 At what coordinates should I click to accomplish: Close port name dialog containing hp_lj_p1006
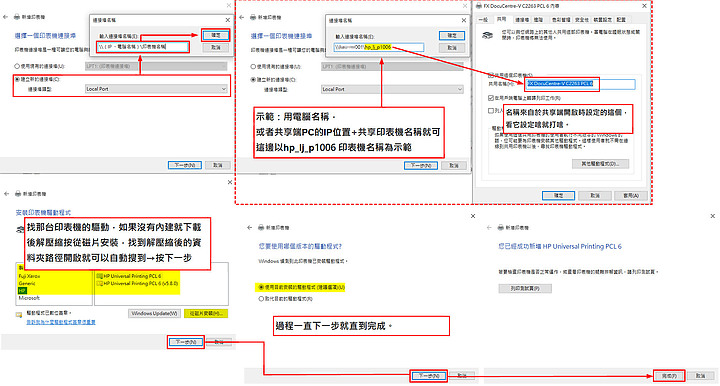click(x=463, y=20)
